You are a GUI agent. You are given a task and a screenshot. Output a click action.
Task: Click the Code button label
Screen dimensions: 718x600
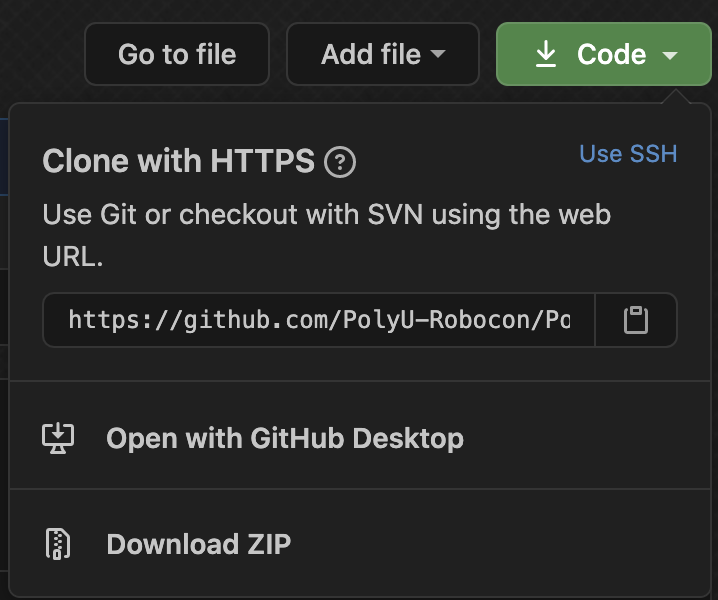pos(611,54)
